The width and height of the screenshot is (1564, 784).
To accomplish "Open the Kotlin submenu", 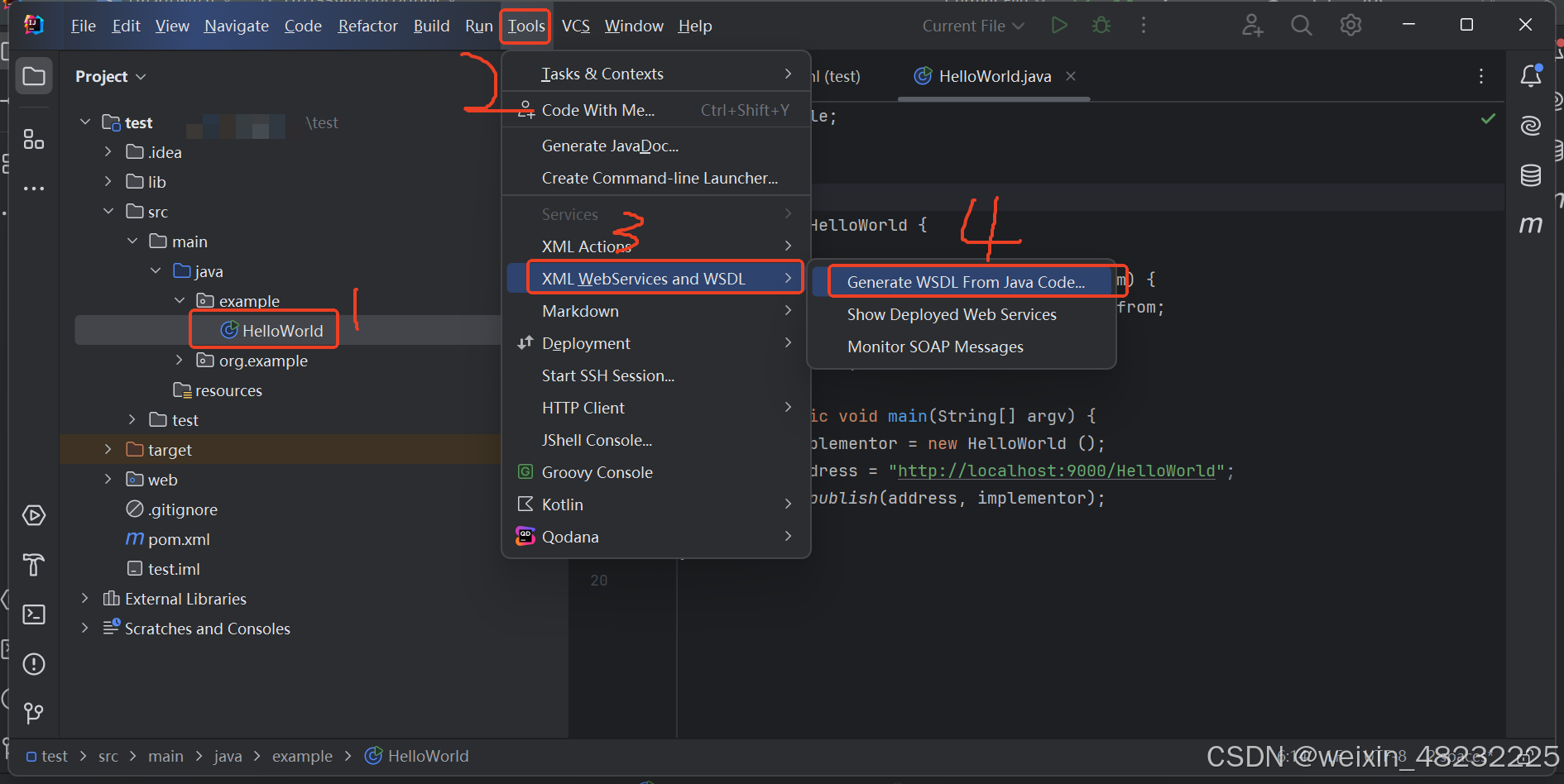I will pos(655,504).
